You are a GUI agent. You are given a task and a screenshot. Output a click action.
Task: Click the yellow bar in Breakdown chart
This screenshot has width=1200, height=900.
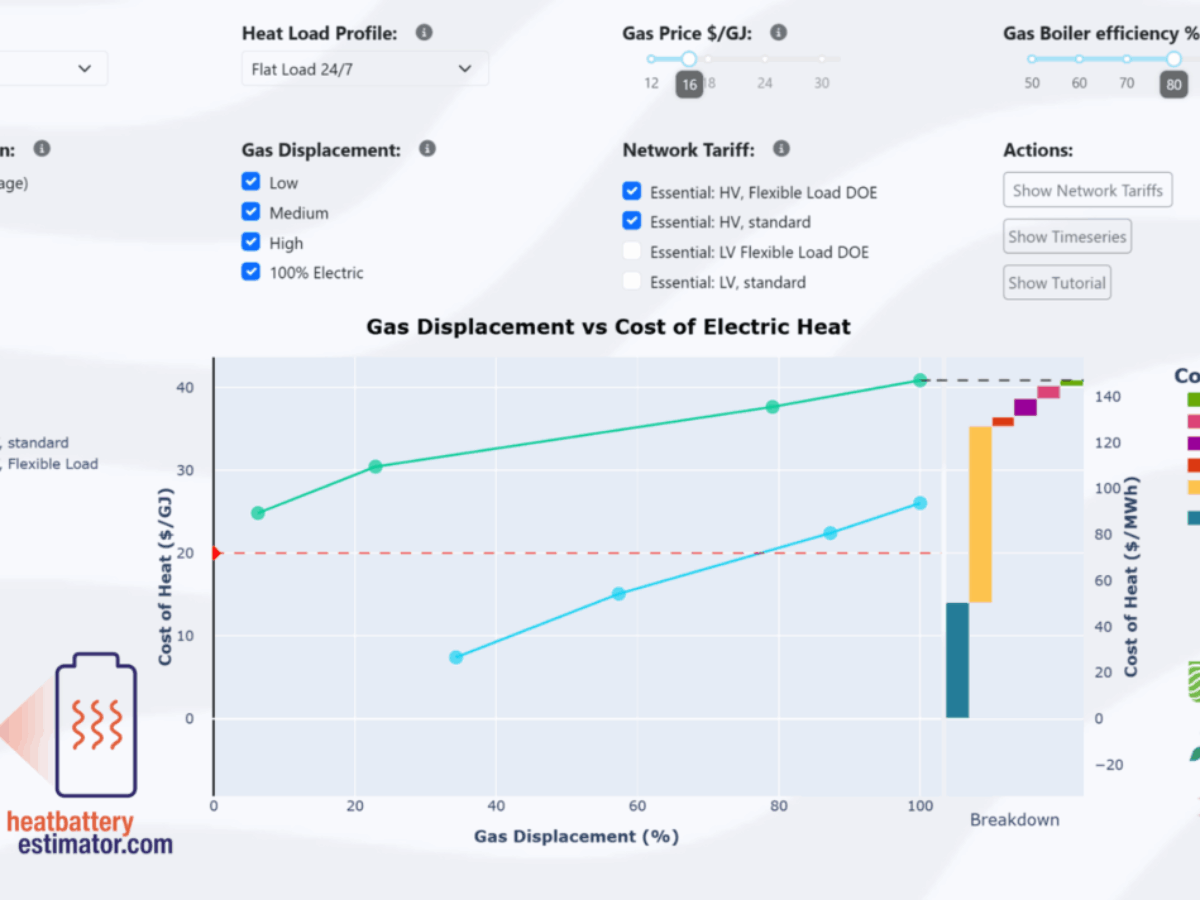point(980,514)
